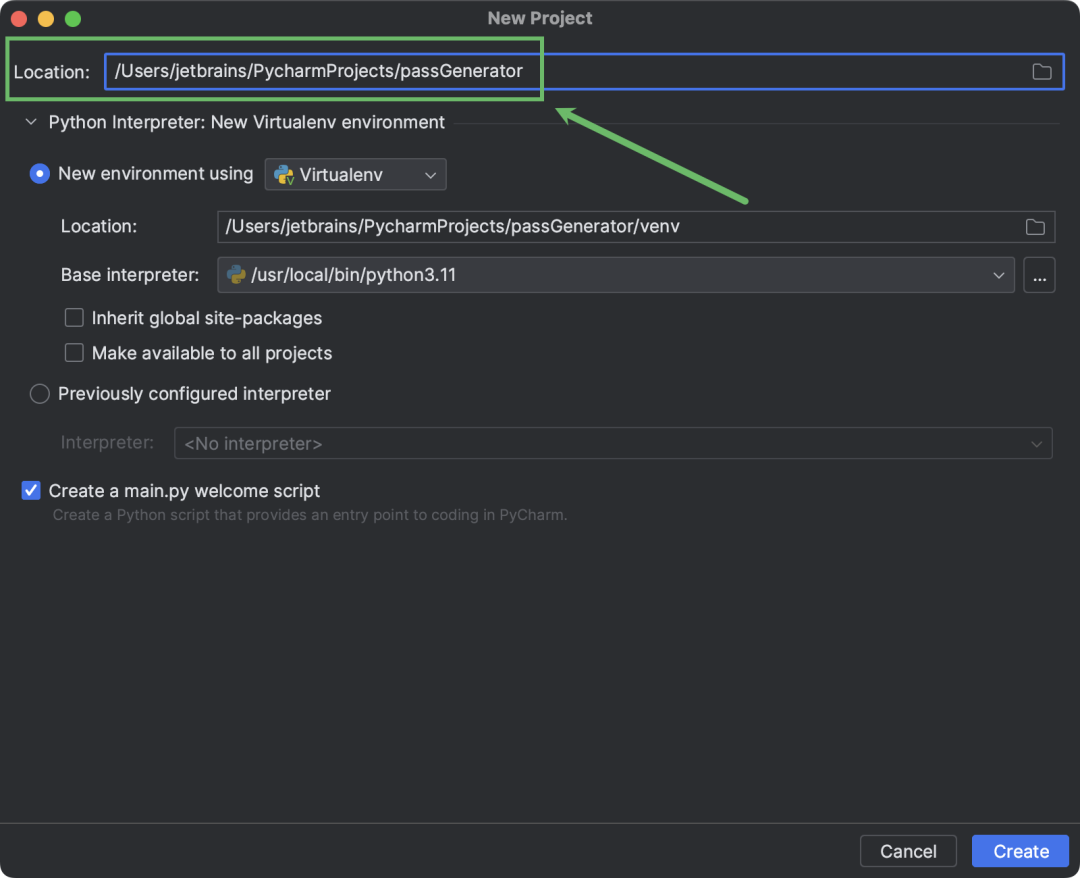Maximize the New Project window
The height and width of the screenshot is (878, 1080).
(x=73, y=19)
